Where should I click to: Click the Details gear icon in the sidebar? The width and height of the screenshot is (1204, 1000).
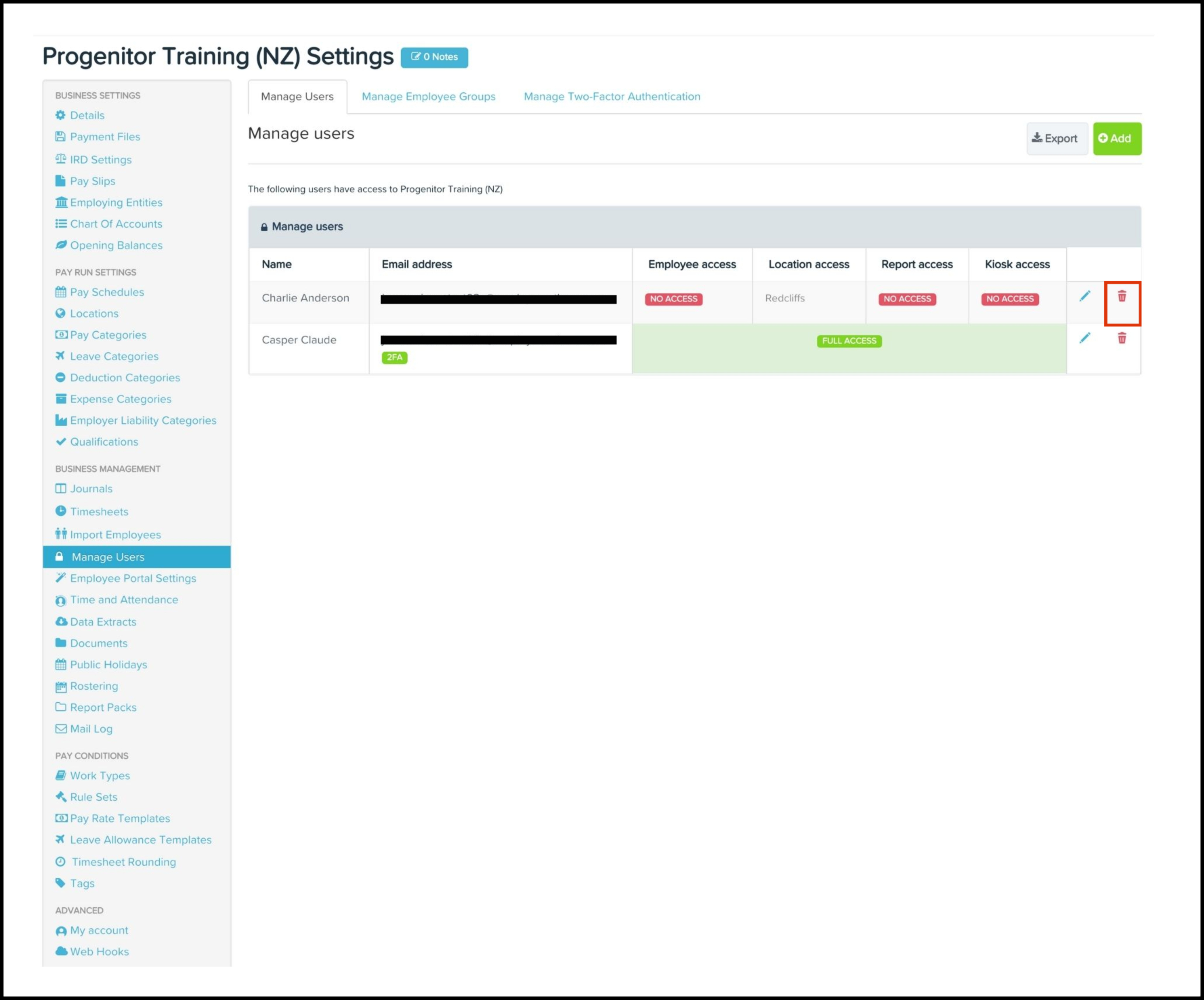(x=60, y=115)
